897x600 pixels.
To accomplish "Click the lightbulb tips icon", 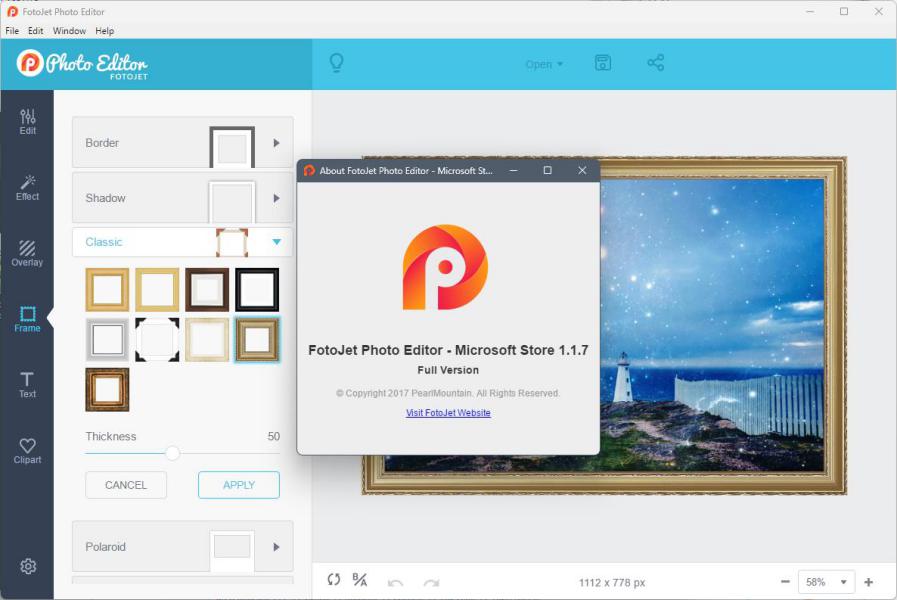I will pyautogui.click(x=336, y=63).
